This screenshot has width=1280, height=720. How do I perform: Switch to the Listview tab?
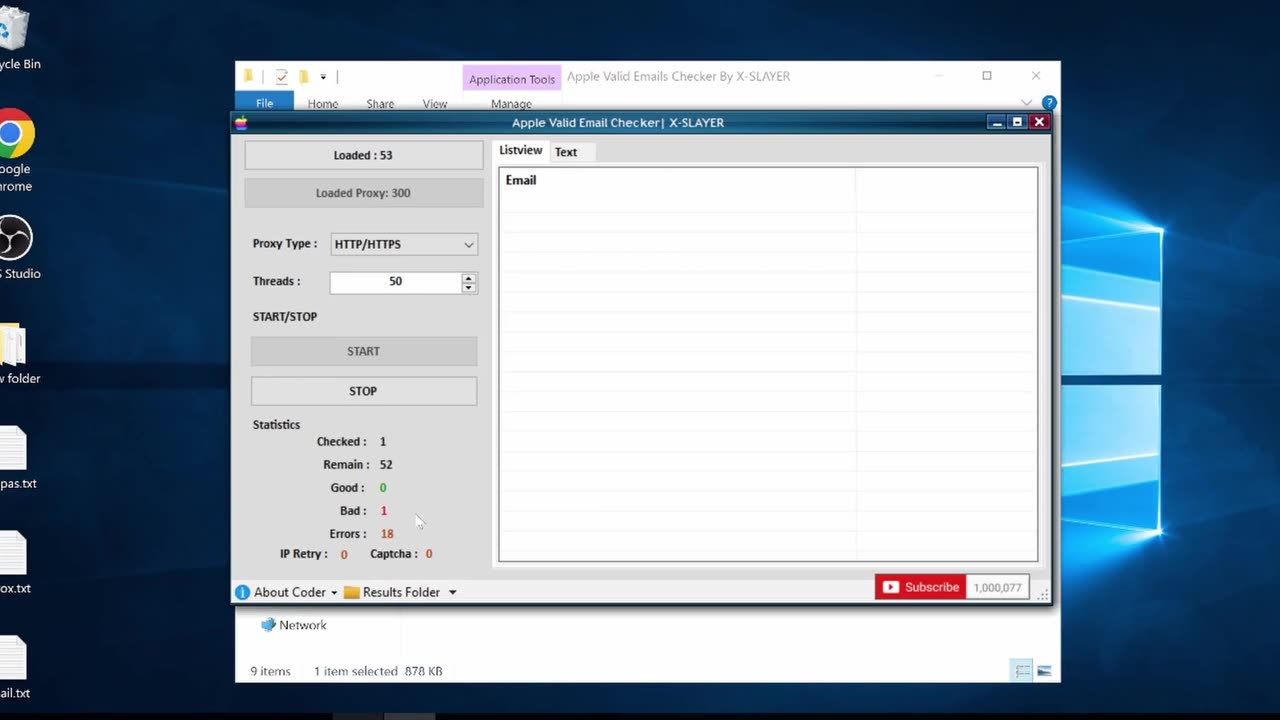coord(521,151)
